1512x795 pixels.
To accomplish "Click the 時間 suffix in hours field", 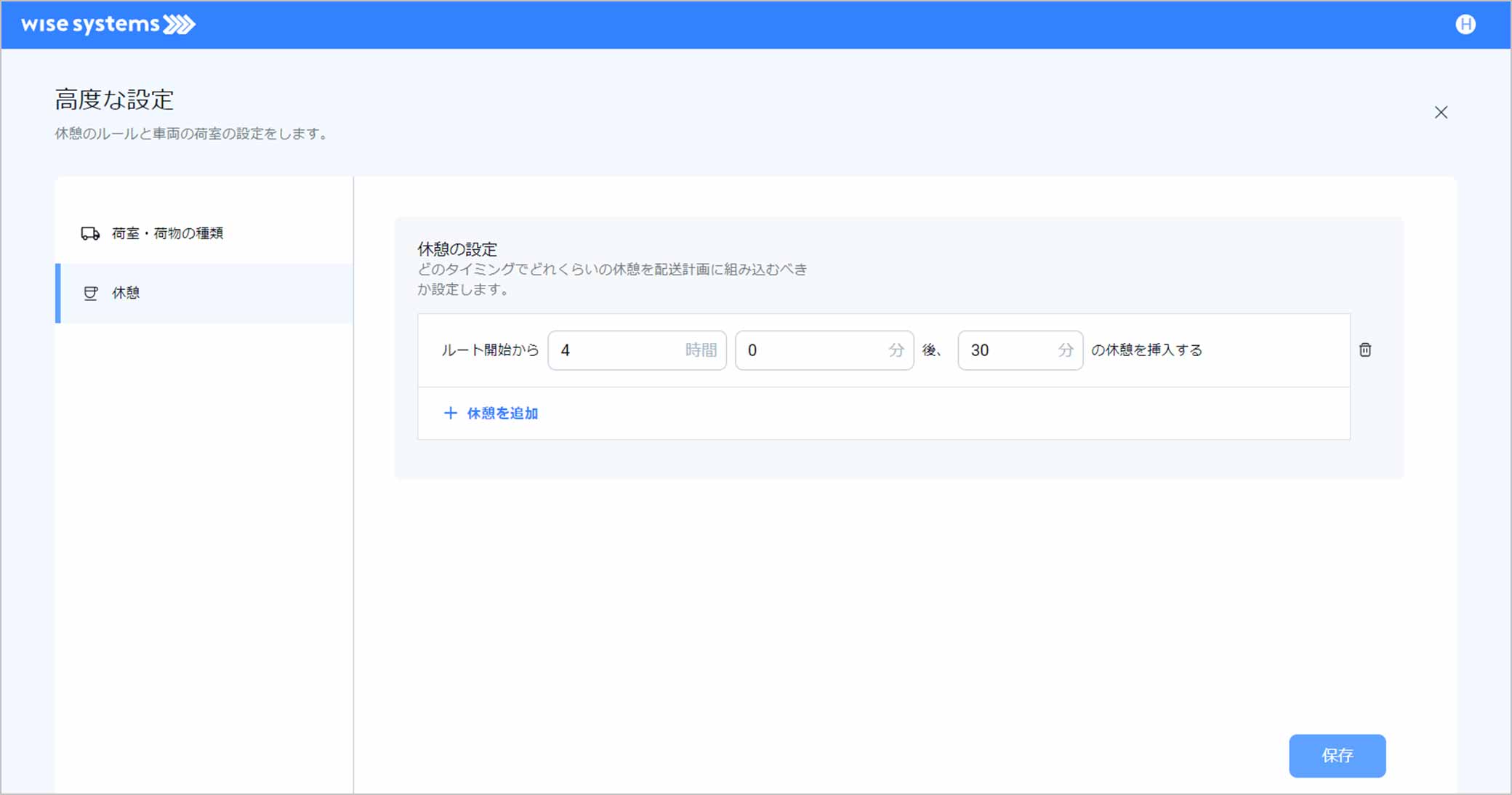I will point(701,350).
